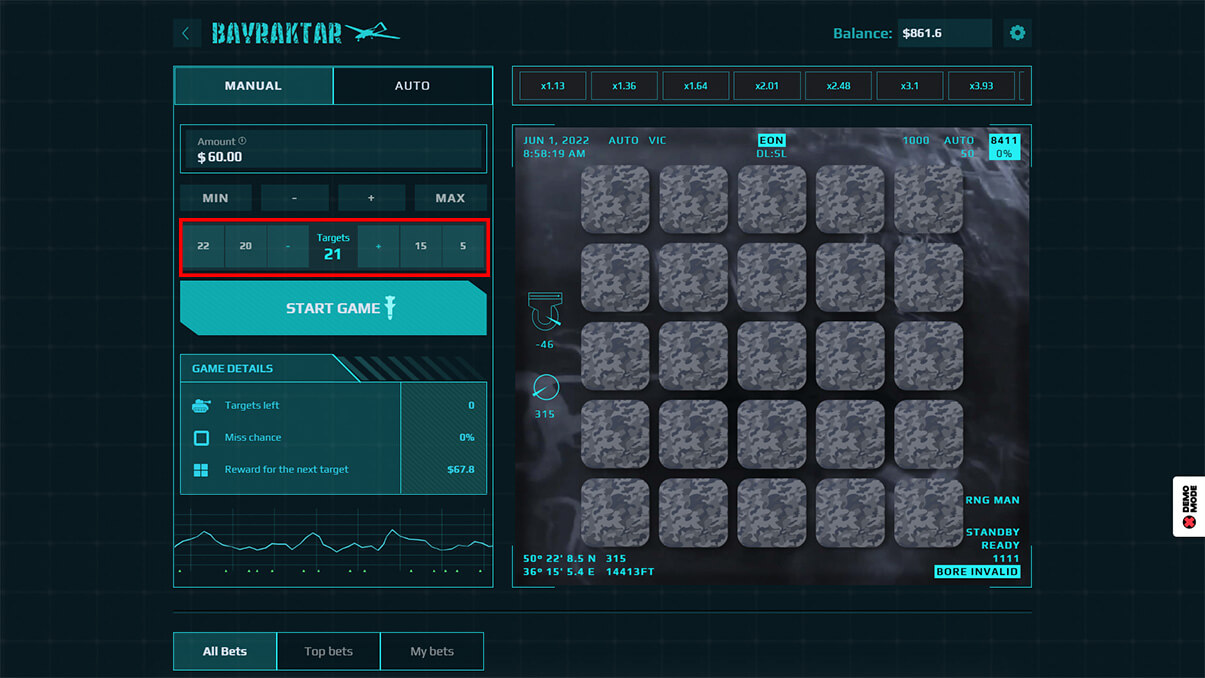Click the compass heading icon showing 315

coord(545,387)
